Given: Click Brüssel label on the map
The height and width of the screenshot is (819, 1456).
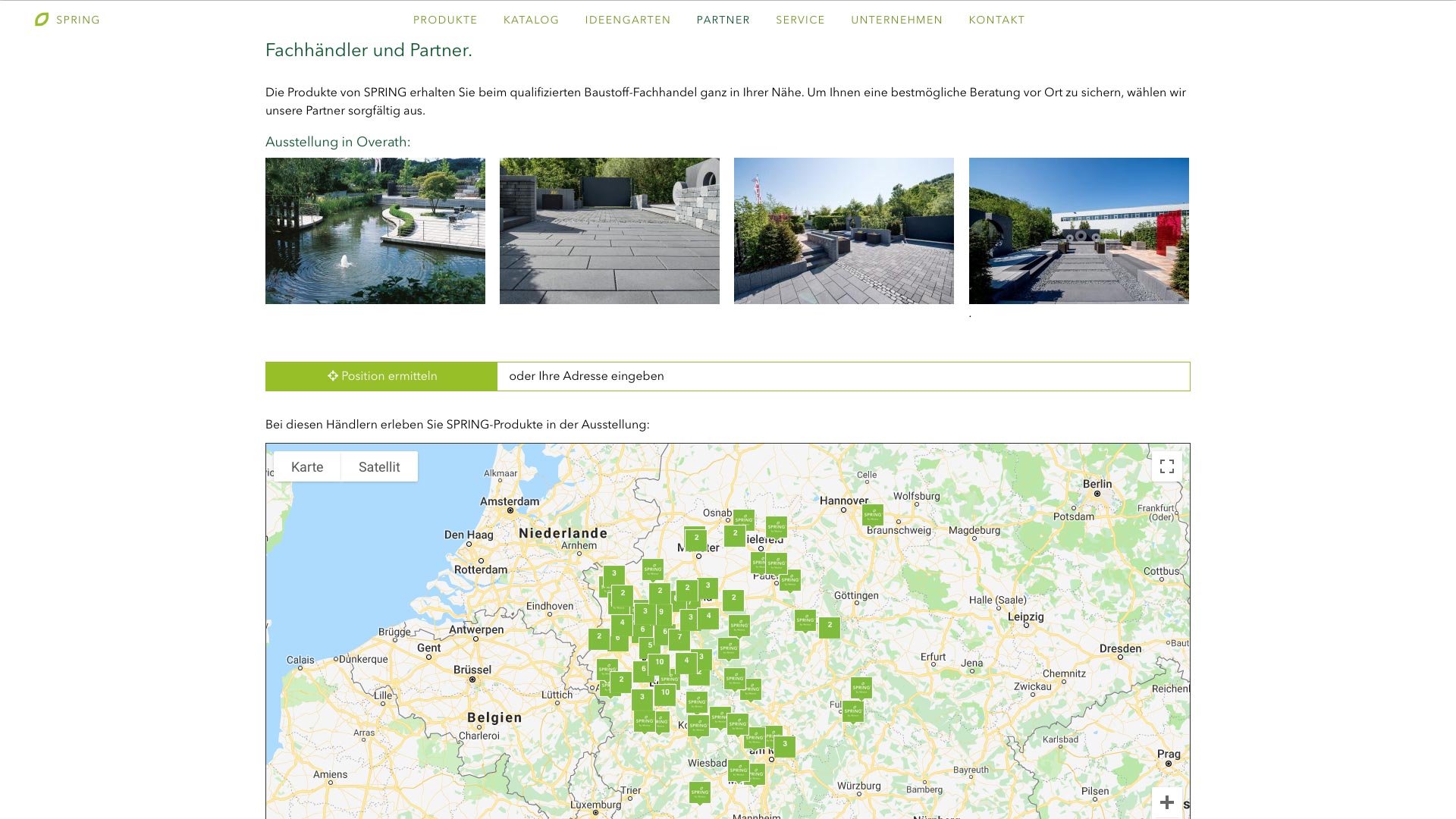Looking at the screenshot, I should tap(472, 670).
